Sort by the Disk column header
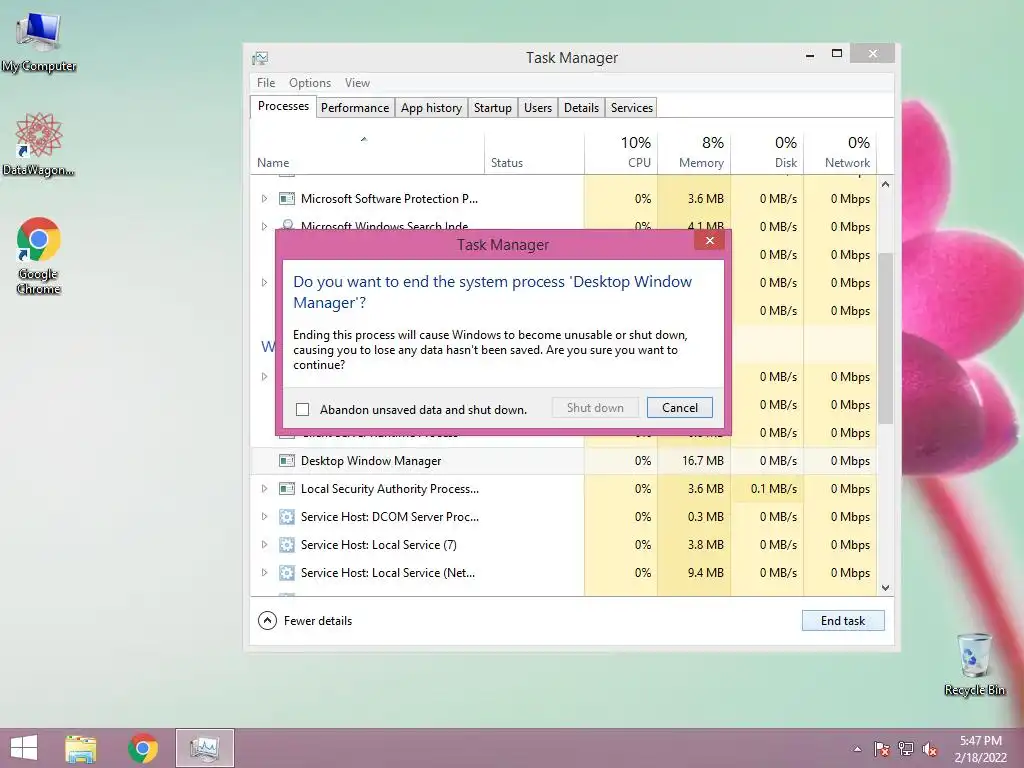This screenshot has width=1024, height=768. (767, 153)
